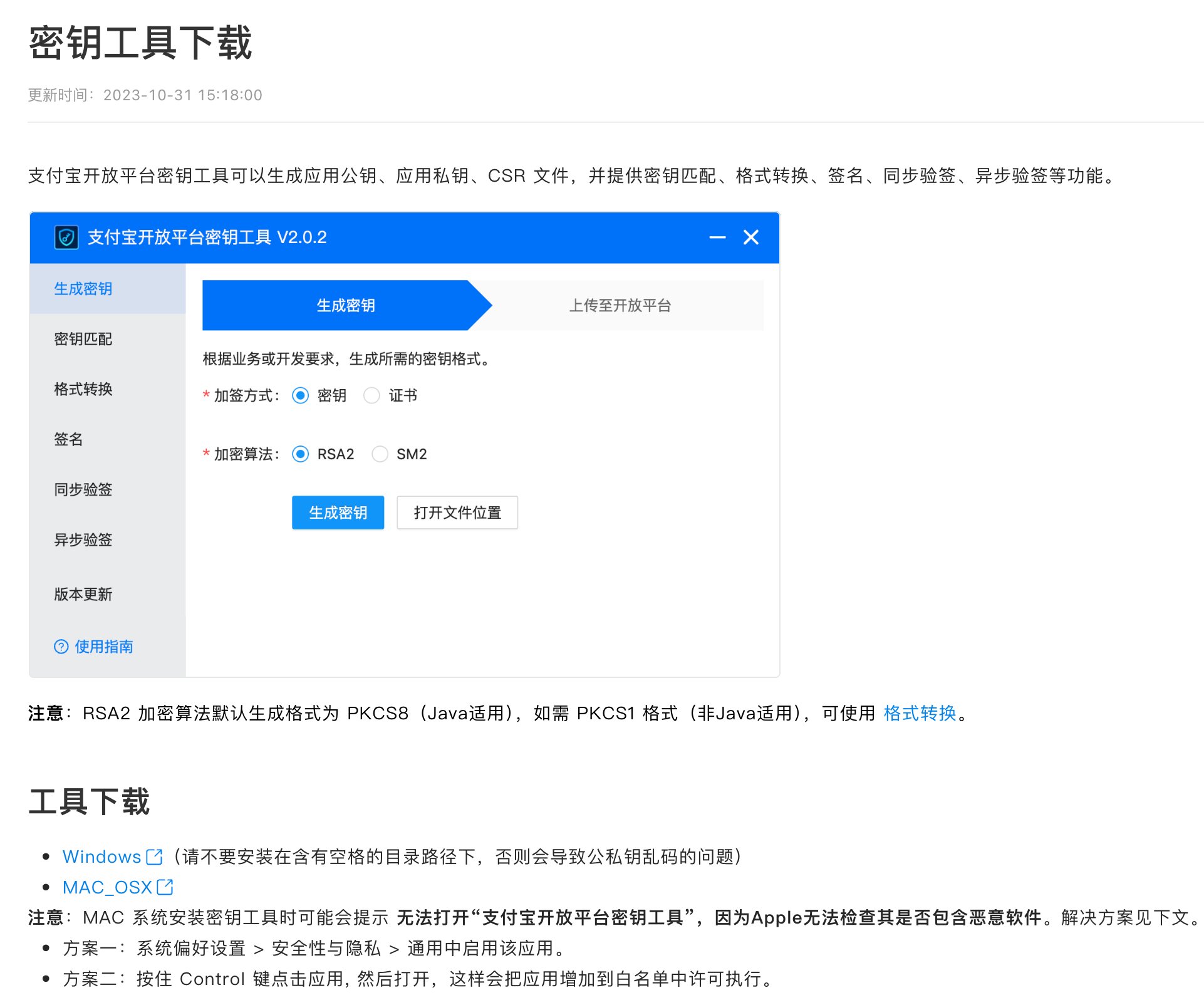Select the 证书 signing method radio button
This screenshot has width=1204, height=1005.
371,395
